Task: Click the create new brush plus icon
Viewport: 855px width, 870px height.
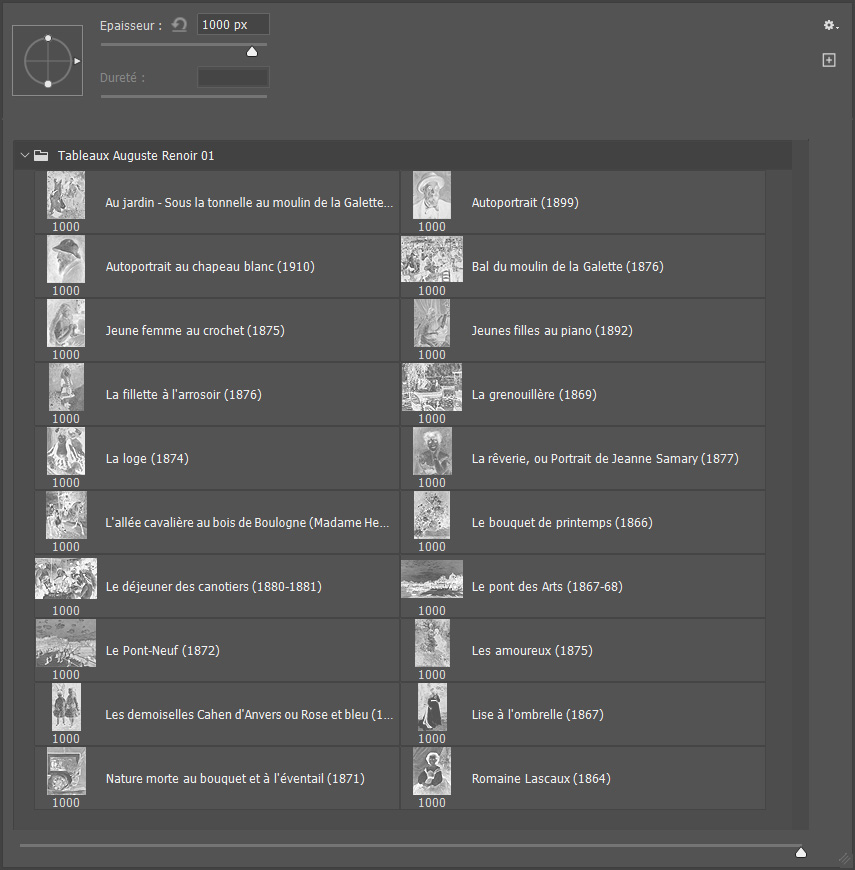Action: [829, 61]
